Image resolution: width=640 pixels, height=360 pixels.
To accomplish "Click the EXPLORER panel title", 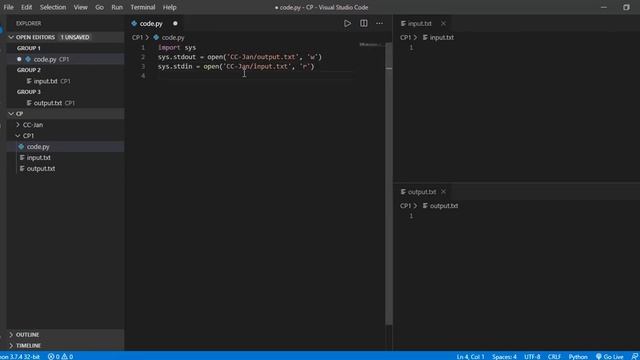I will [29, 24].
